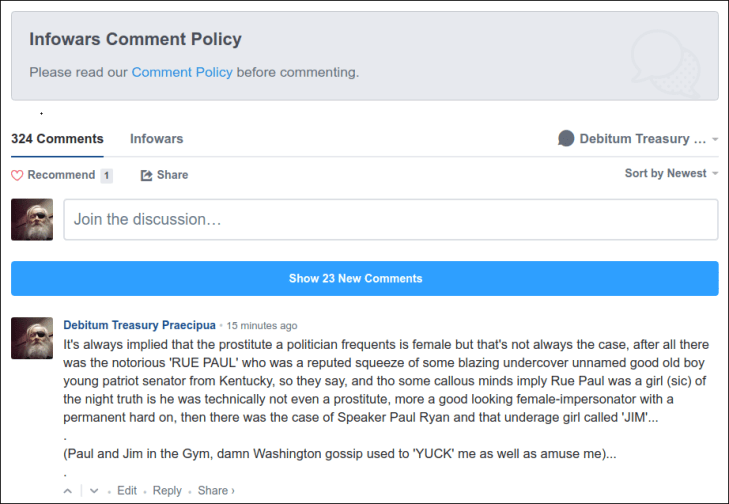Upvote the Debitum Treasury Praecipua comment

coord(68,491)
